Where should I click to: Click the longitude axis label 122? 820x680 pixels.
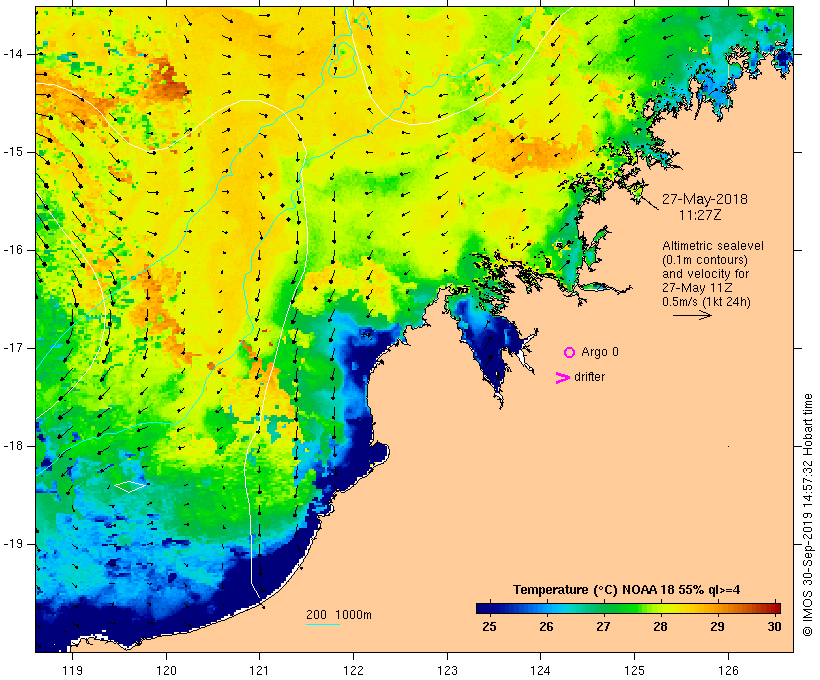click(354, 670)
